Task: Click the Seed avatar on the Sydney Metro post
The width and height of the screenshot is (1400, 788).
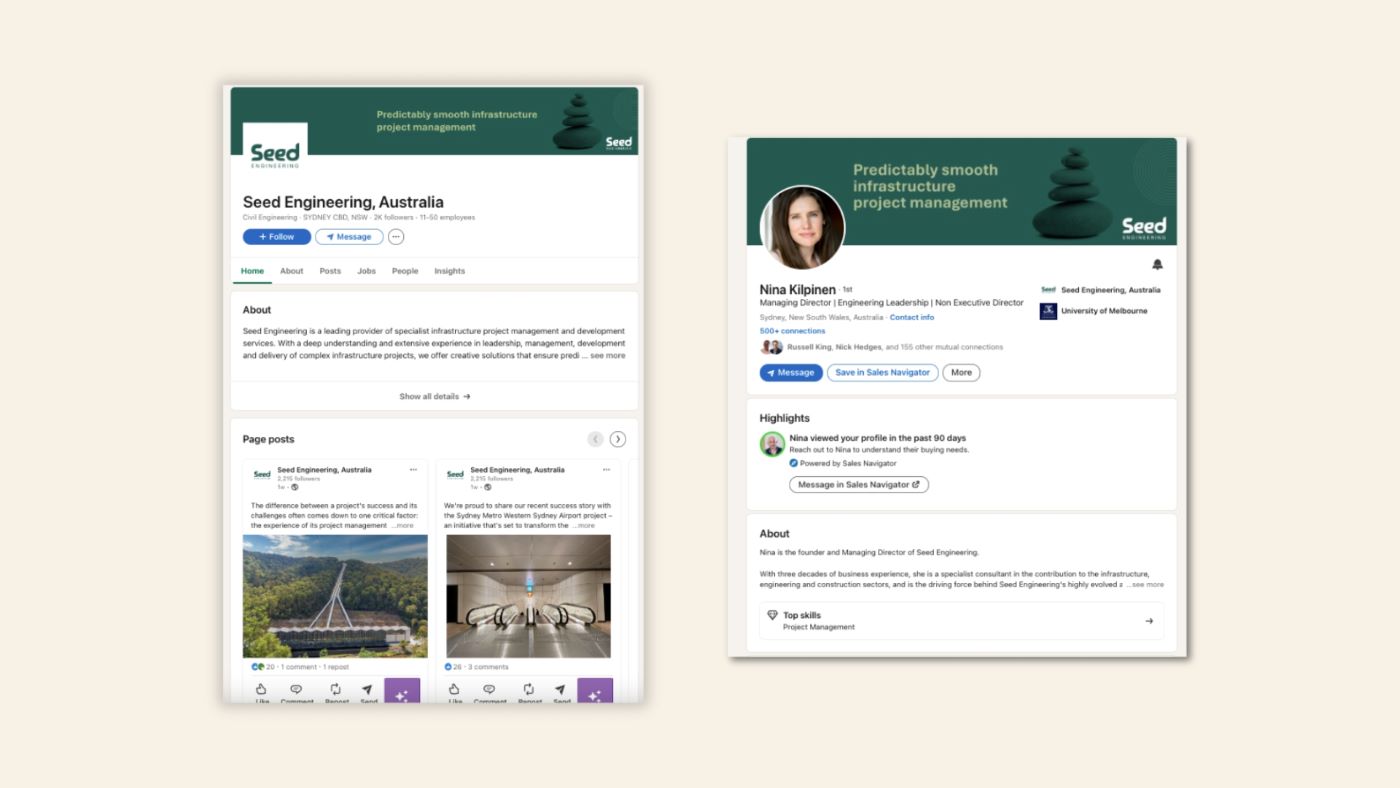Action: coord(455,474)
